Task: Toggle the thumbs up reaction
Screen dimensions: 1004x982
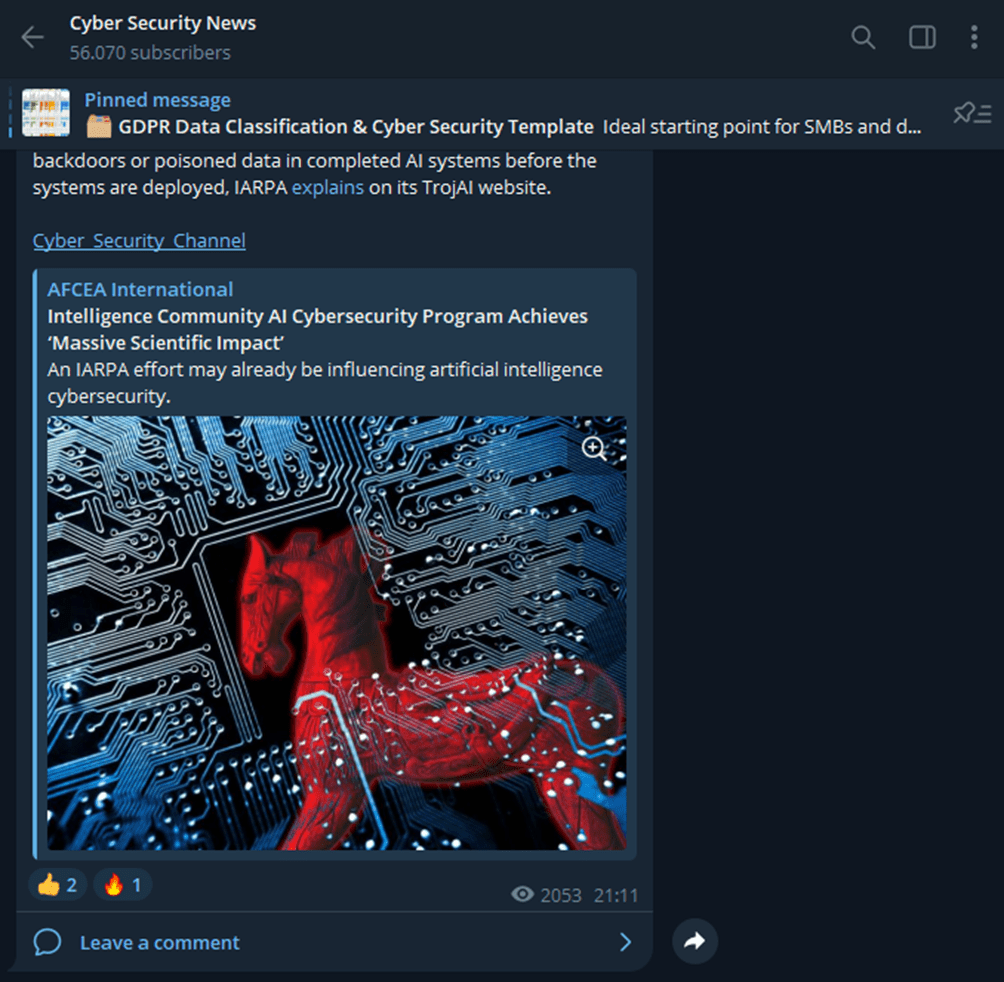Action: coord(58,885)
